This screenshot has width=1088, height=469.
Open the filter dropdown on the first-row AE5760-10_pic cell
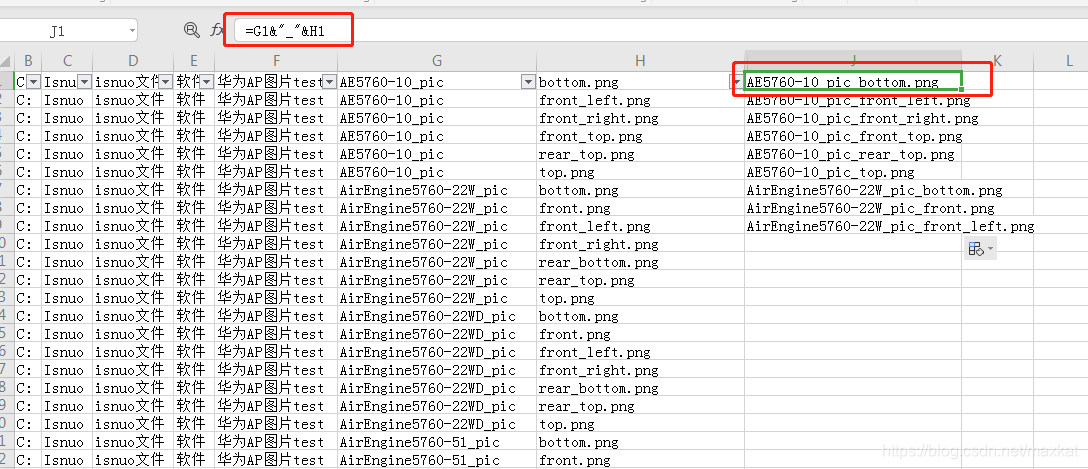click(529, 82)
